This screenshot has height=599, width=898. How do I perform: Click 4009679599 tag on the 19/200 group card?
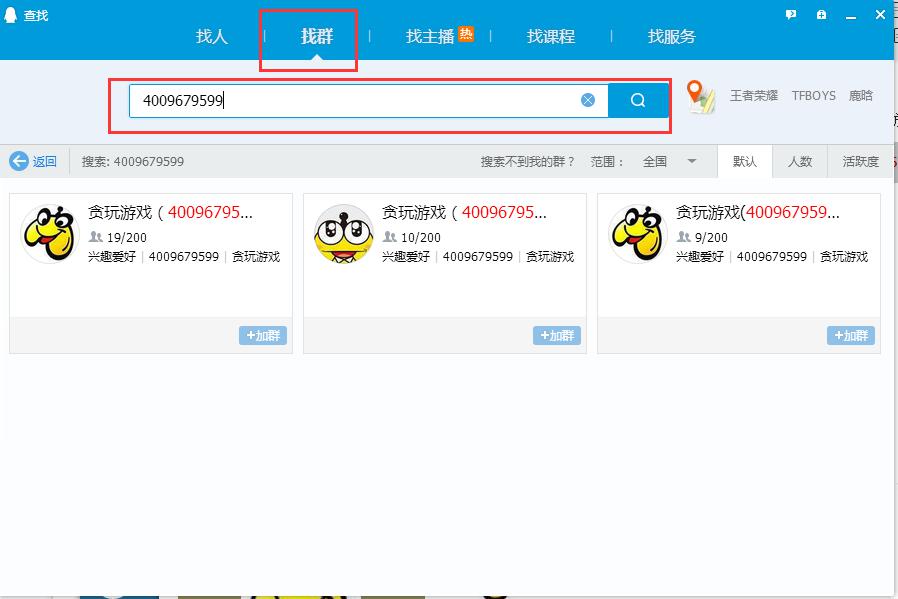pos(184,257)
